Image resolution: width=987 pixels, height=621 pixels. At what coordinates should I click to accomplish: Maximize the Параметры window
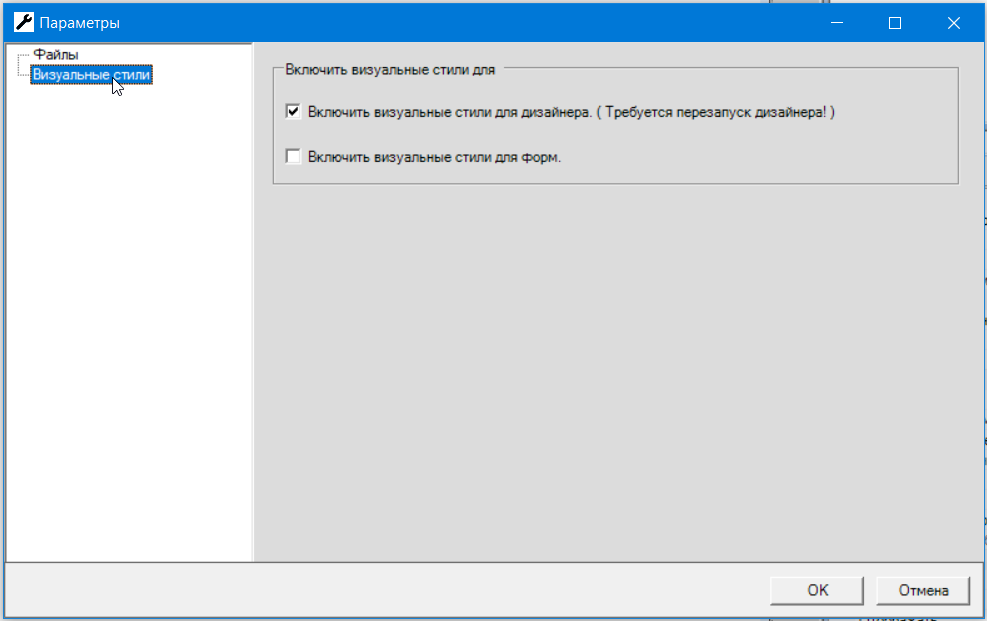[895, 22]
